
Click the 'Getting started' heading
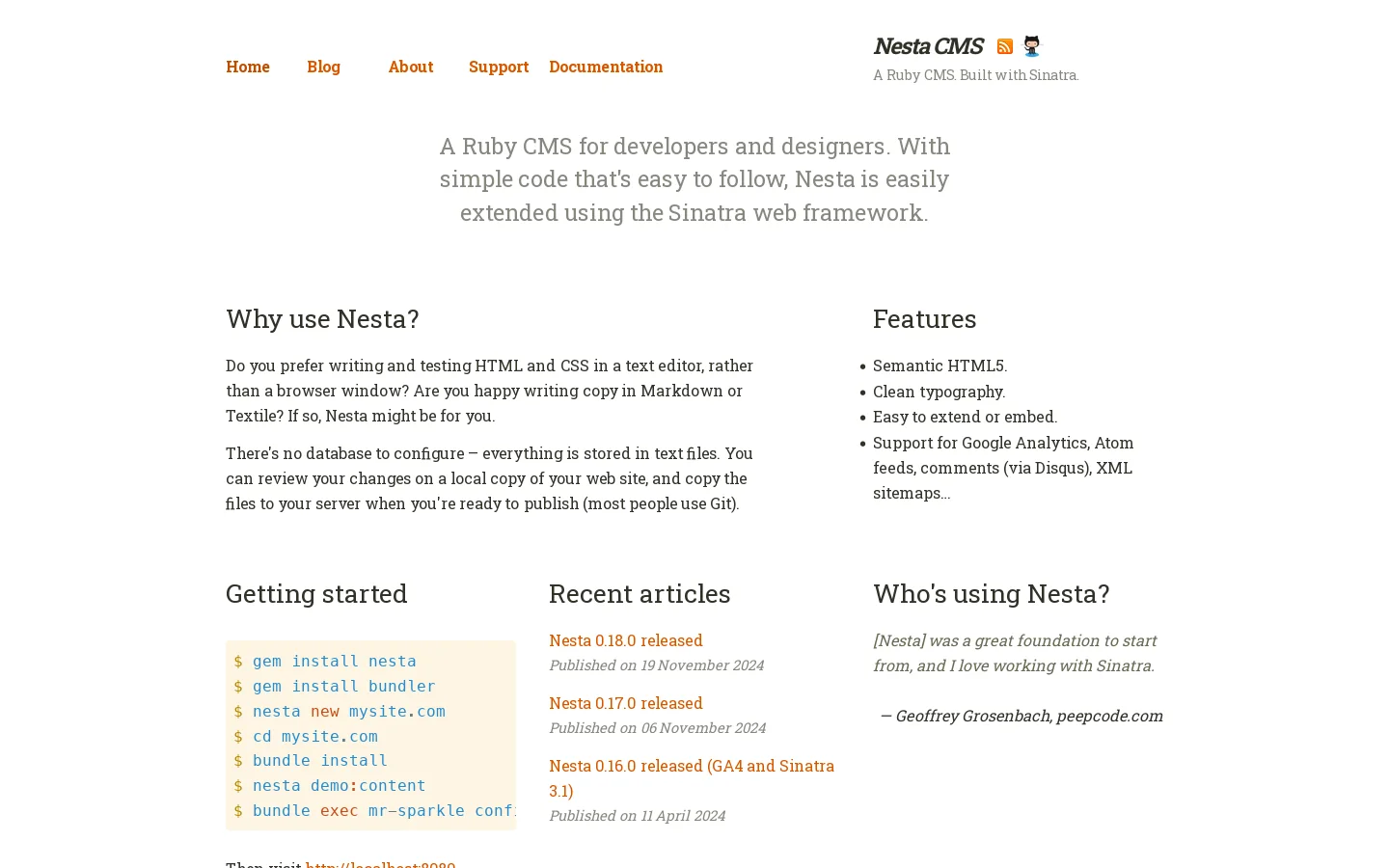coord(316,593)
